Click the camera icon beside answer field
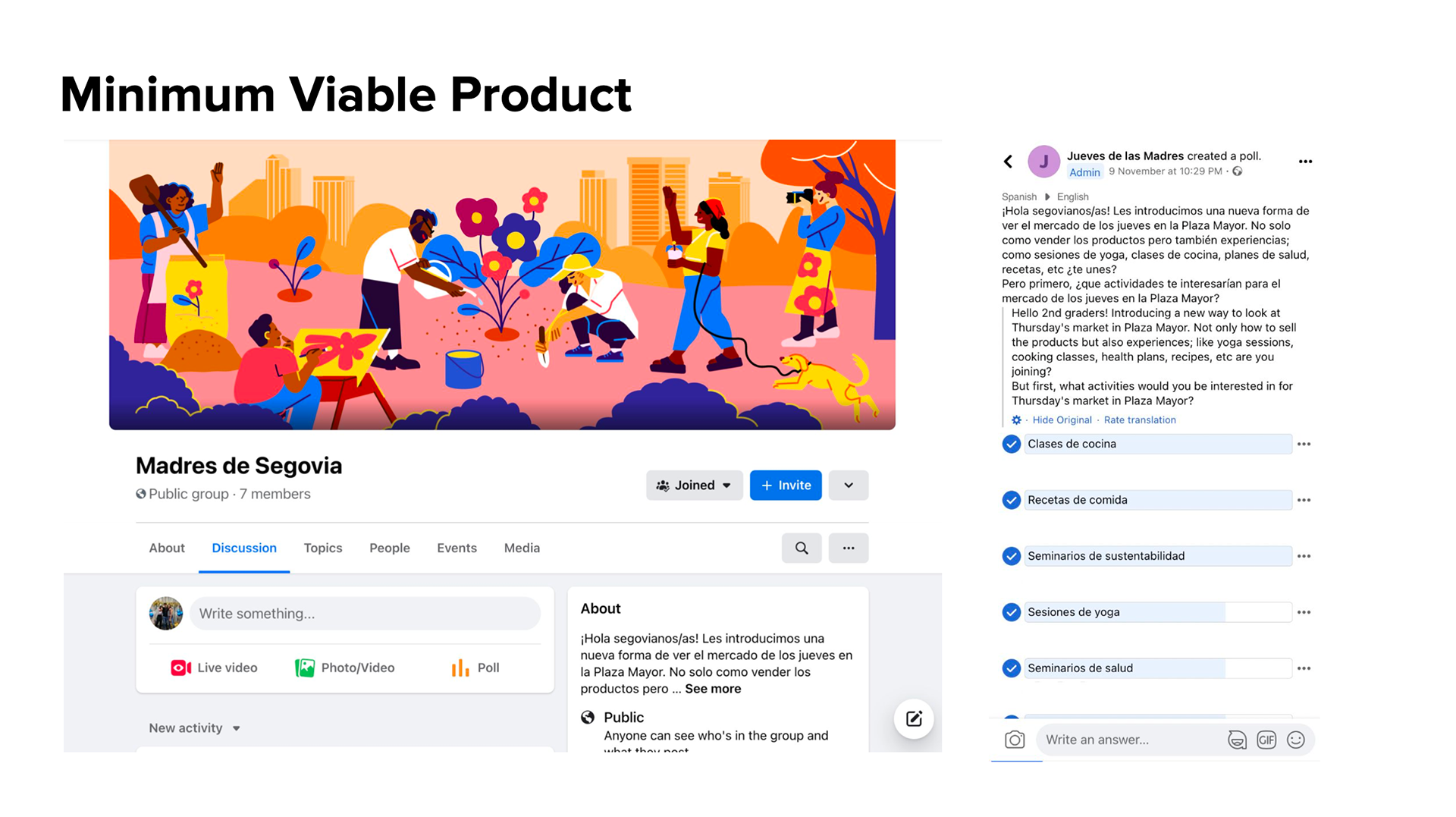 tap(1015, 740)
